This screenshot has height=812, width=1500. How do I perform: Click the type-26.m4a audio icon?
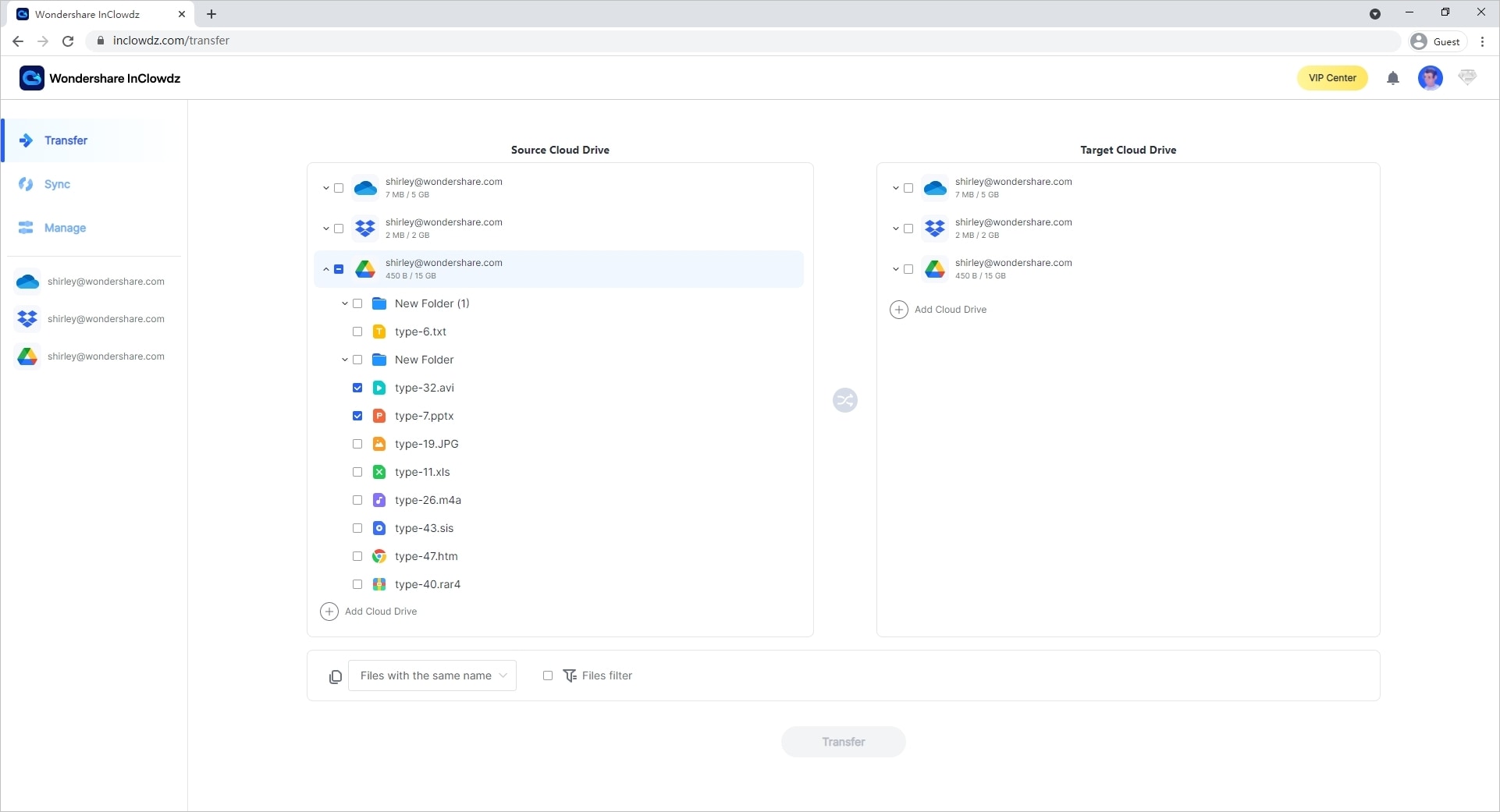pyautogui.click(x=379, y=500)
